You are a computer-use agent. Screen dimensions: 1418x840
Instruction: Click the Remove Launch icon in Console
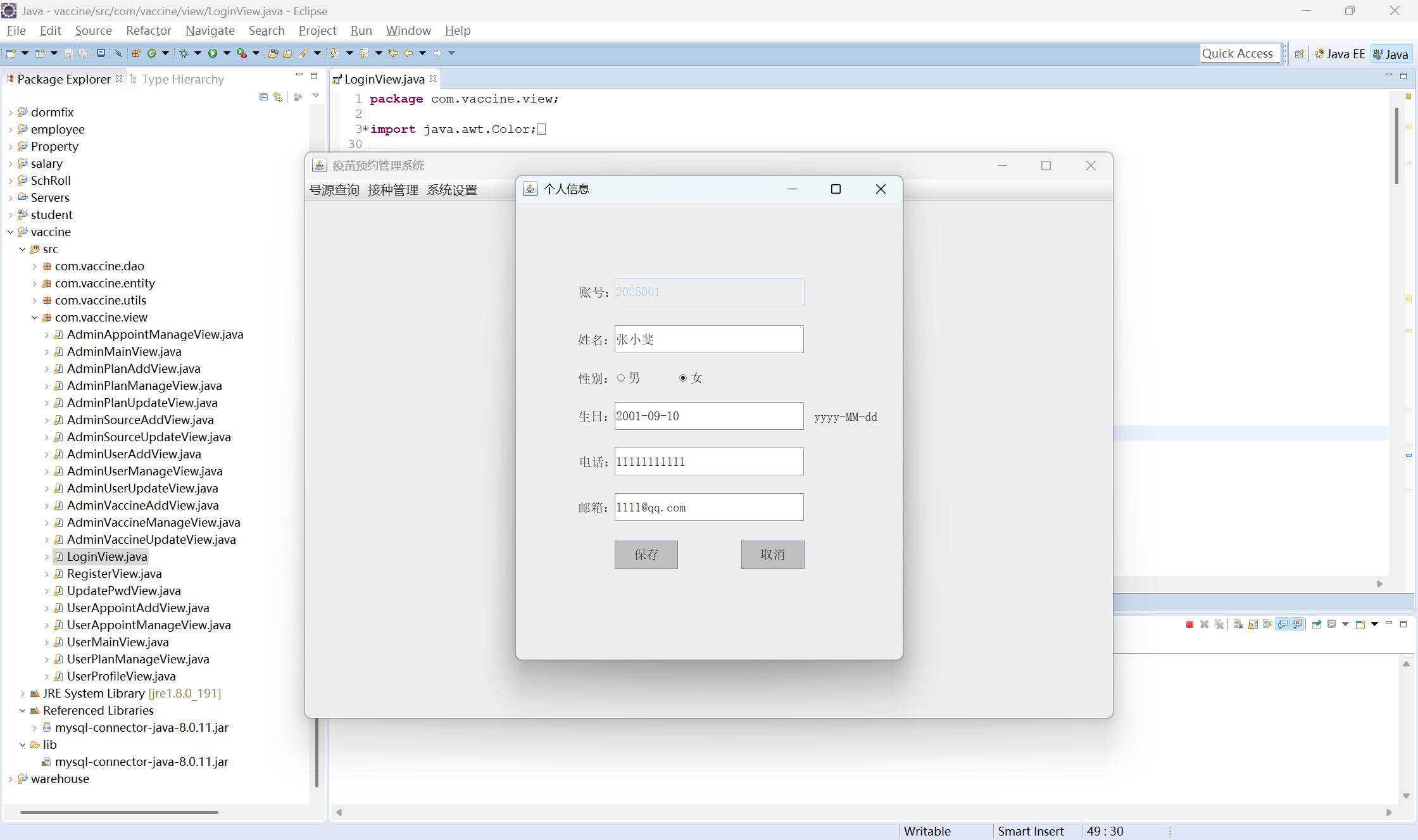click(1204, 624)
